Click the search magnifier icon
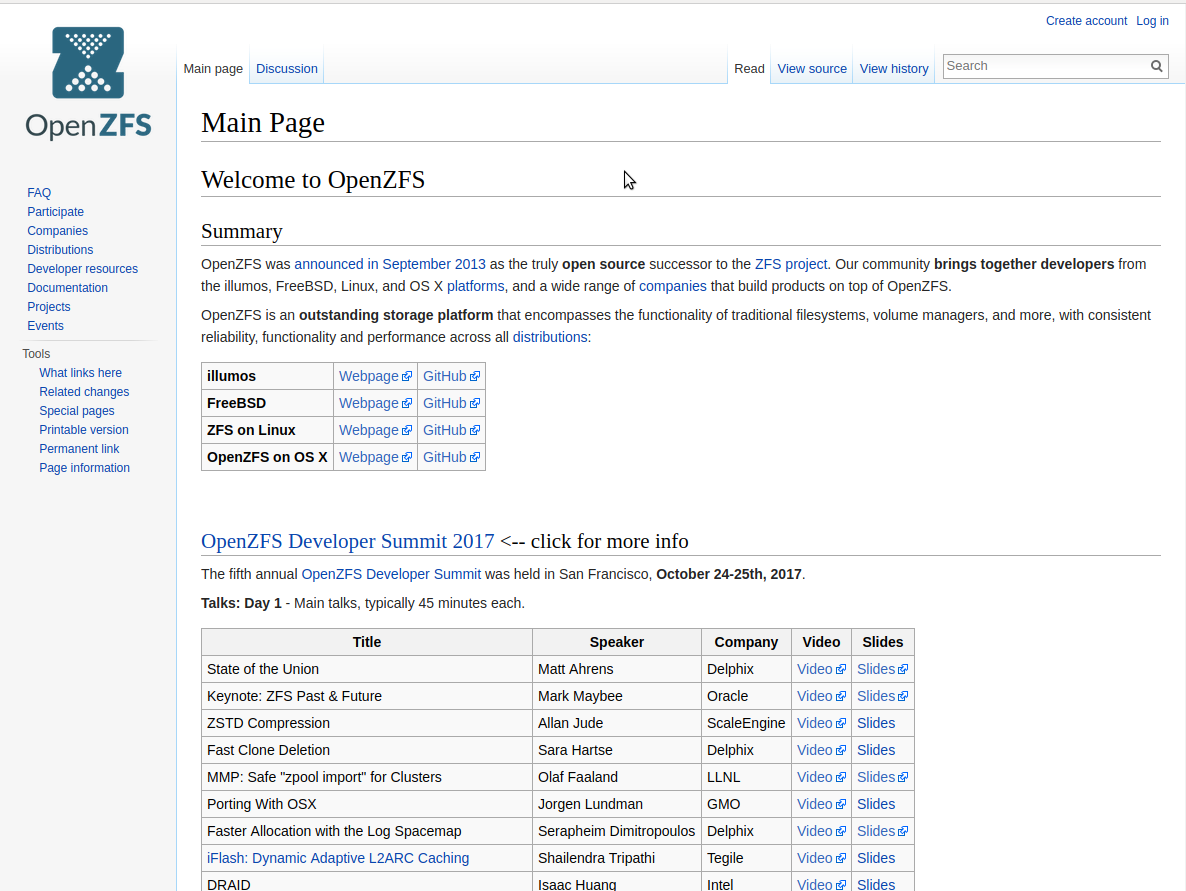 [1157, 66]
